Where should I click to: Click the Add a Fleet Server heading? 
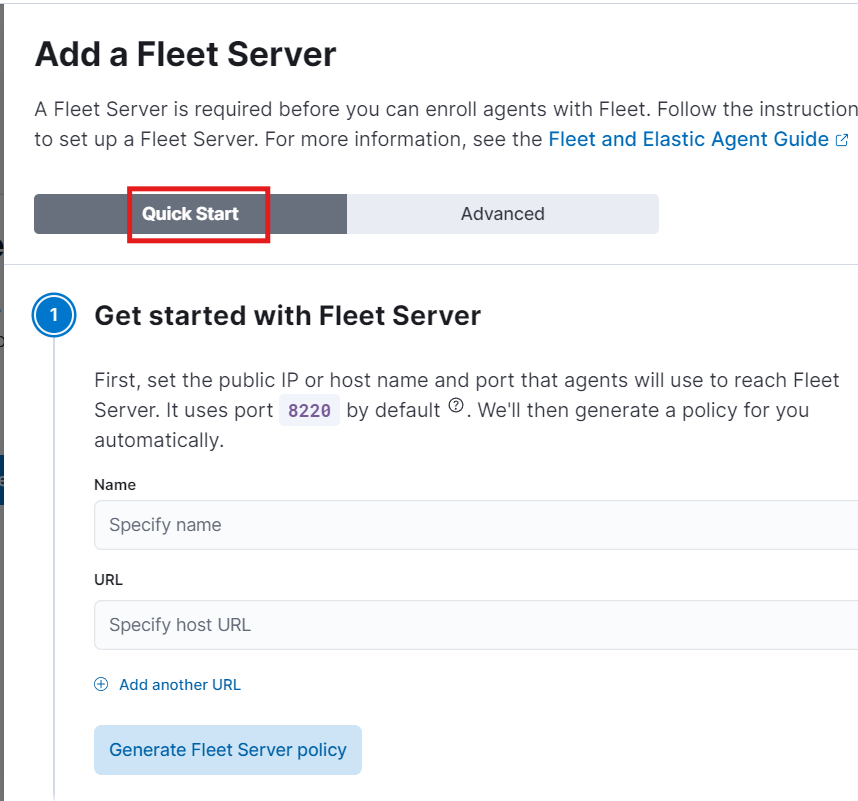click(x=185, y=54)
